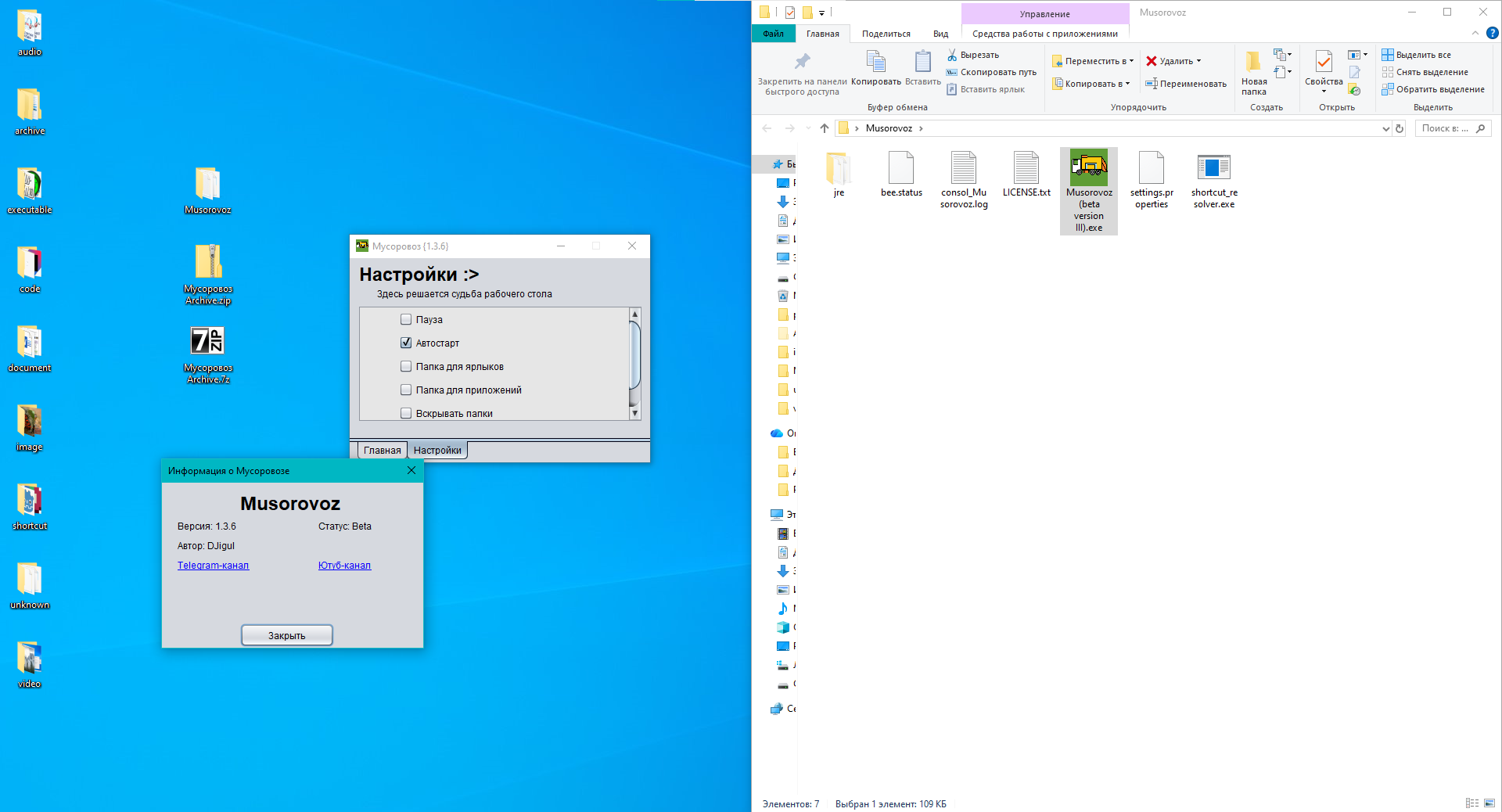Image resolution: width=1502 pixels, height=812 pixels.
Task: Collapse the Explorer ribbon with the chevron
Action: (x=1475, y=34)
